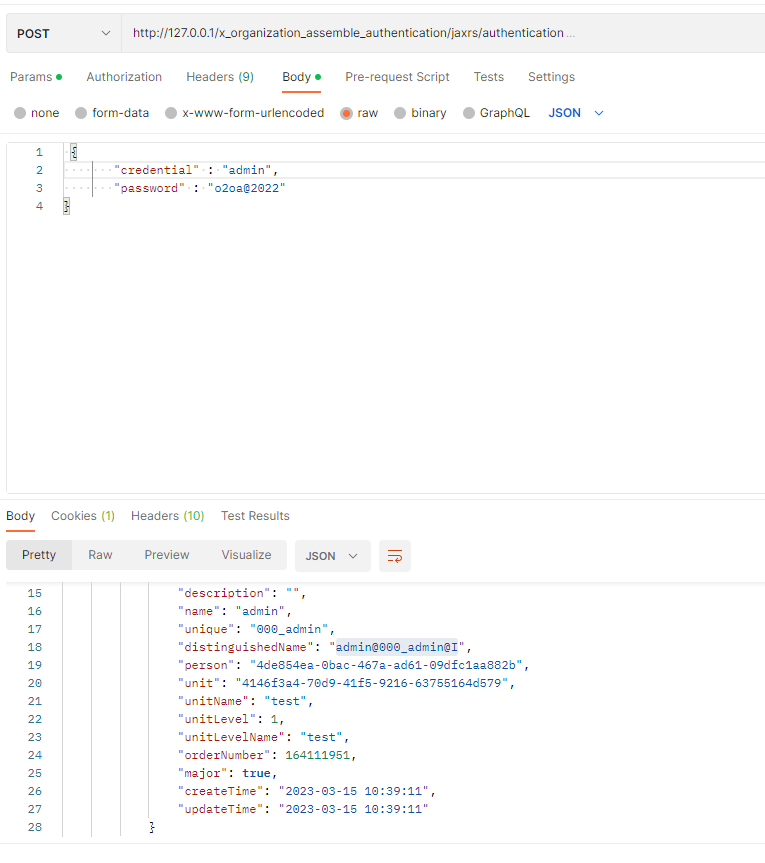Open the request Settings tab
This screenshot has width=765, height=863.
[551, 77]
